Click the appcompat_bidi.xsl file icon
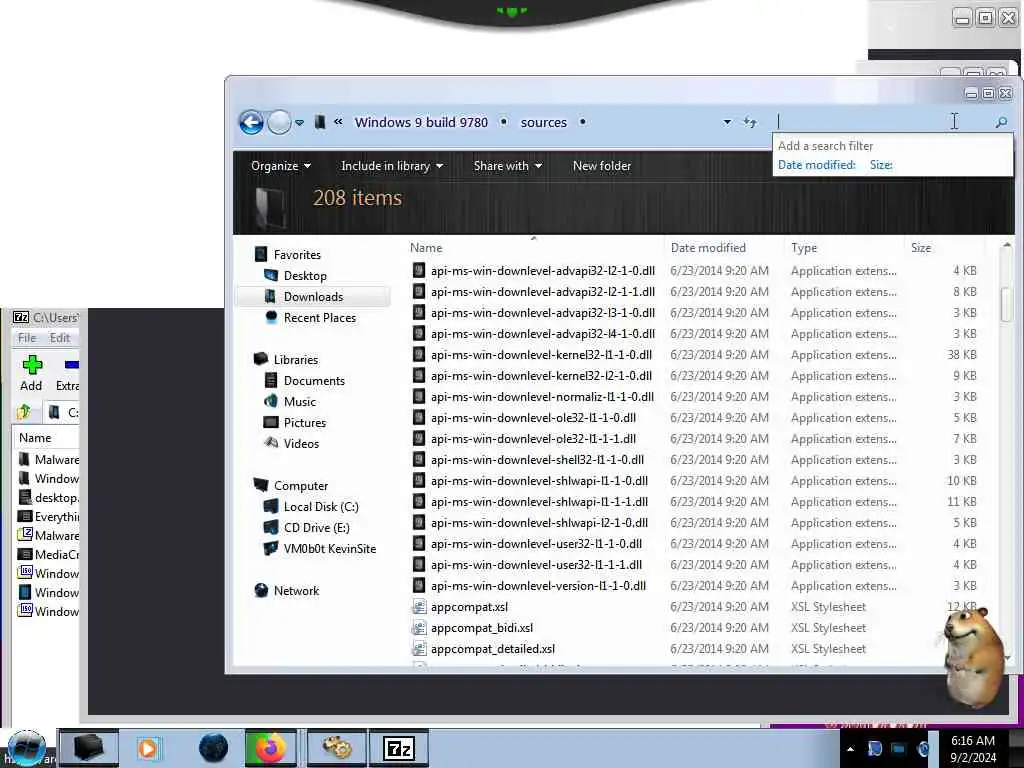The width and height of the screenshot is (1024, 768). [x=419, y=628]
